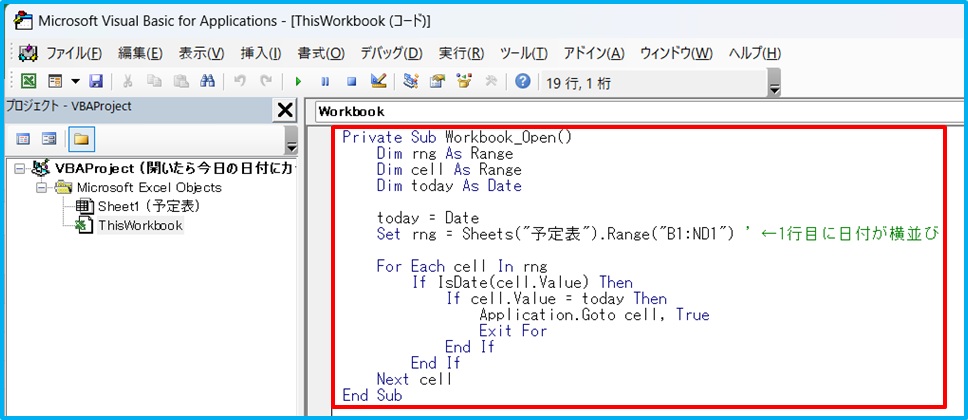
Task: Click the Dim cell As Range line
Action: 449,169
